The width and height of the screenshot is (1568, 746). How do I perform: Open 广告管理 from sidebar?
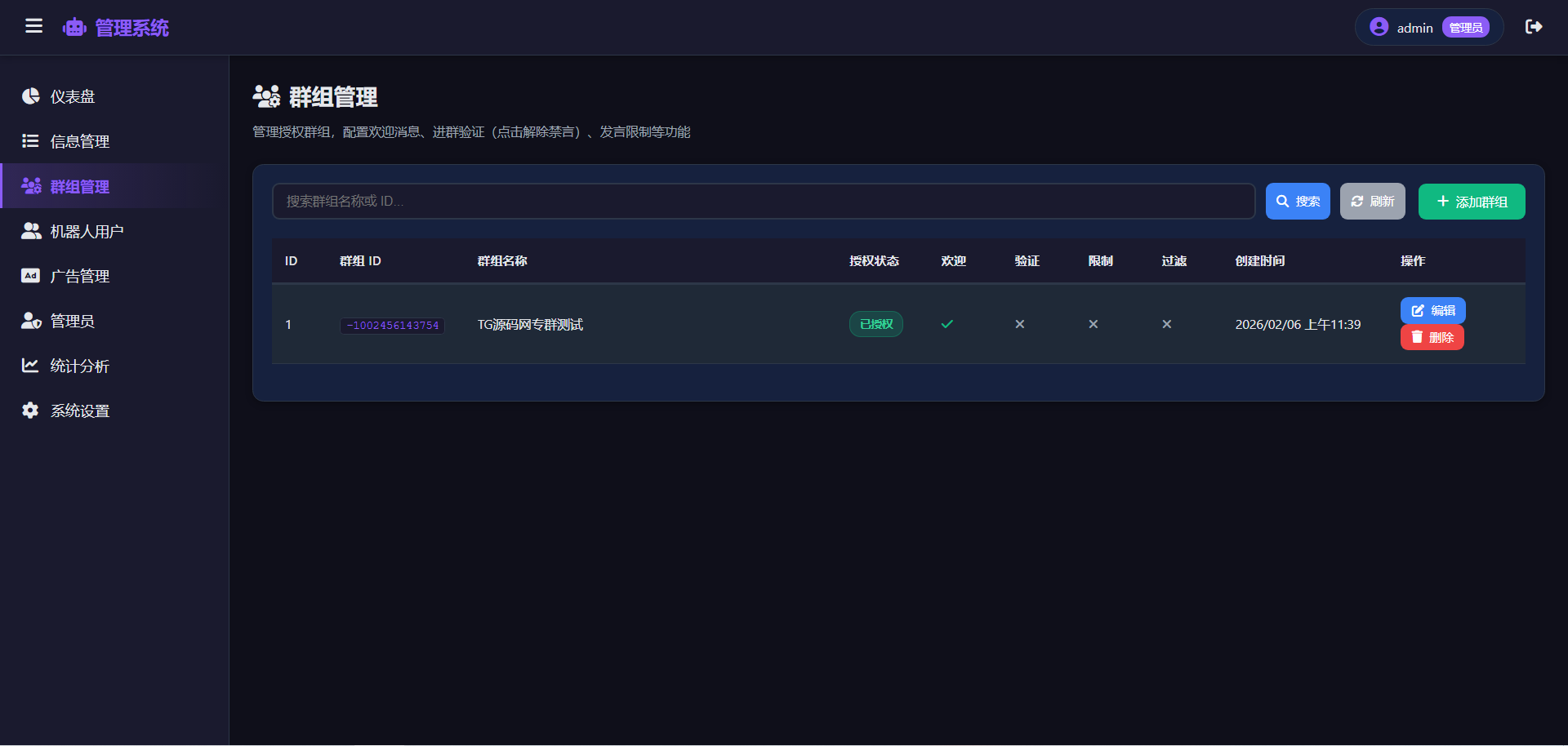click(x=79, y=276)
